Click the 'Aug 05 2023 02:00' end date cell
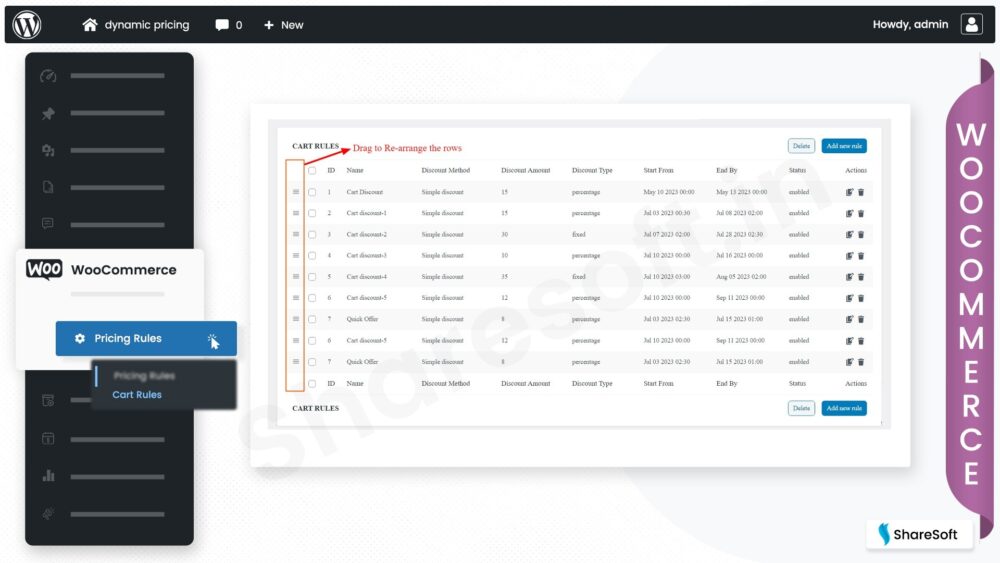 pos(741,277)
